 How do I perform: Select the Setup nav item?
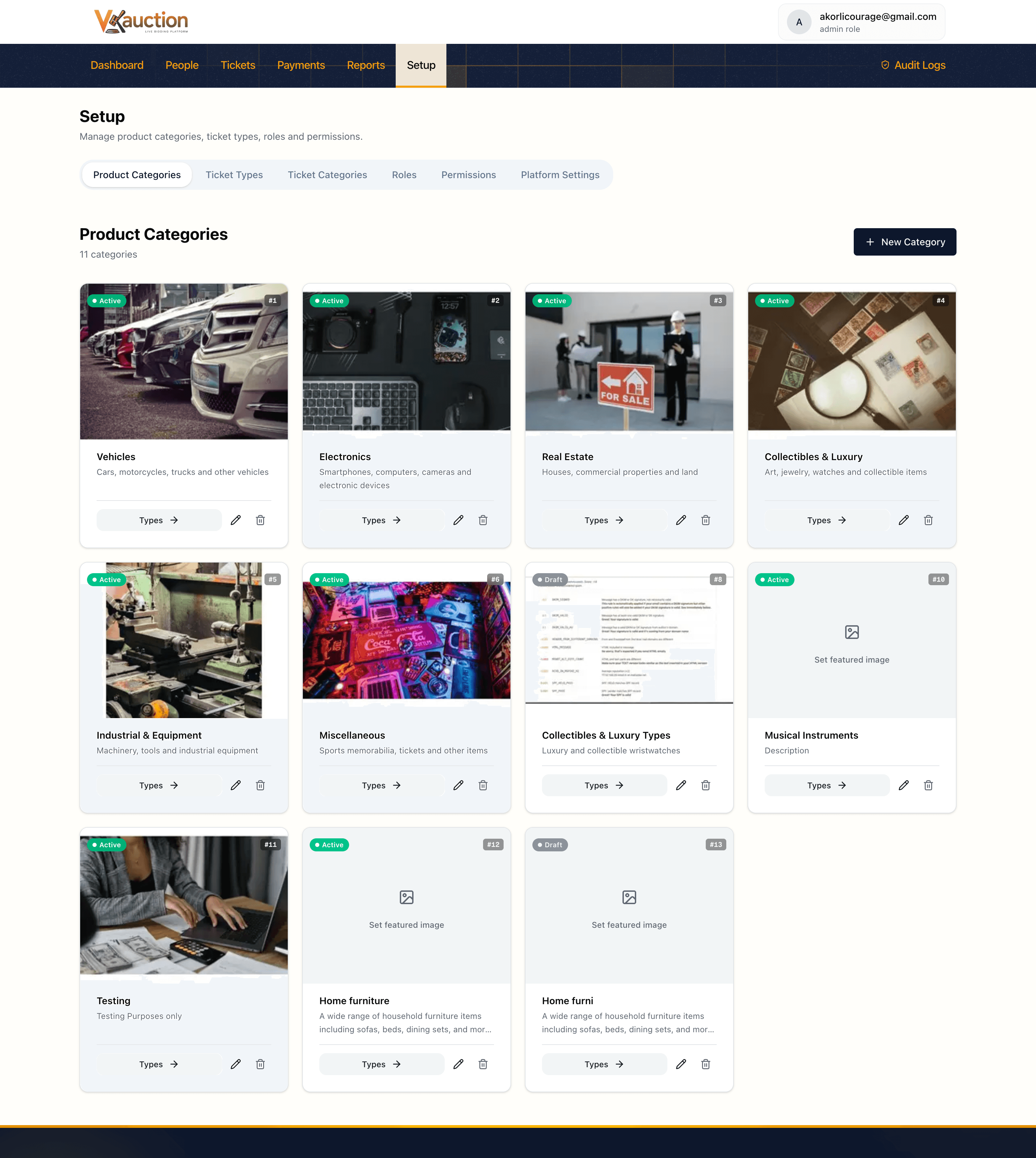pyautogui.click(x=421, y=65)
